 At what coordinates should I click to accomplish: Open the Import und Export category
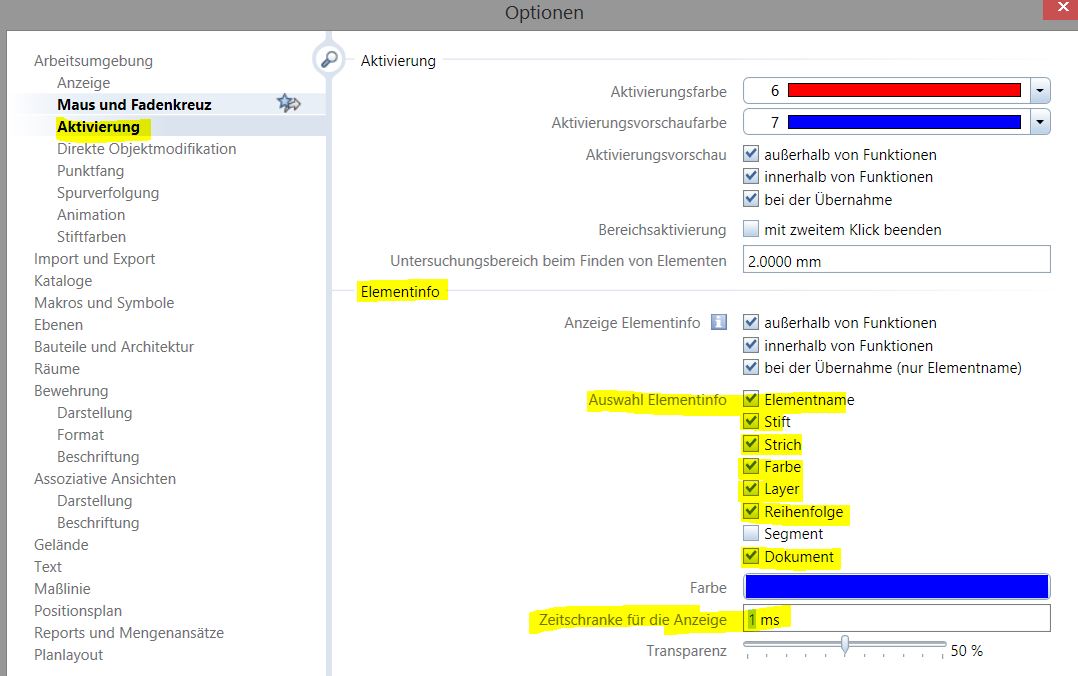tap(95, 259)
